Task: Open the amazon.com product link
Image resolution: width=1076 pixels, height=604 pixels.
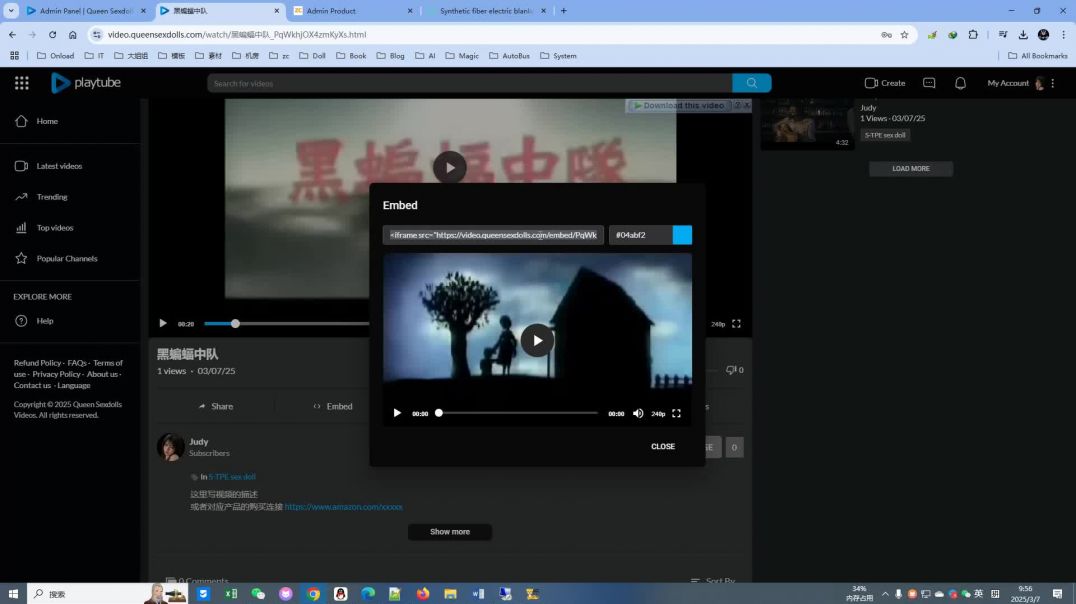Action: [343, 507]
